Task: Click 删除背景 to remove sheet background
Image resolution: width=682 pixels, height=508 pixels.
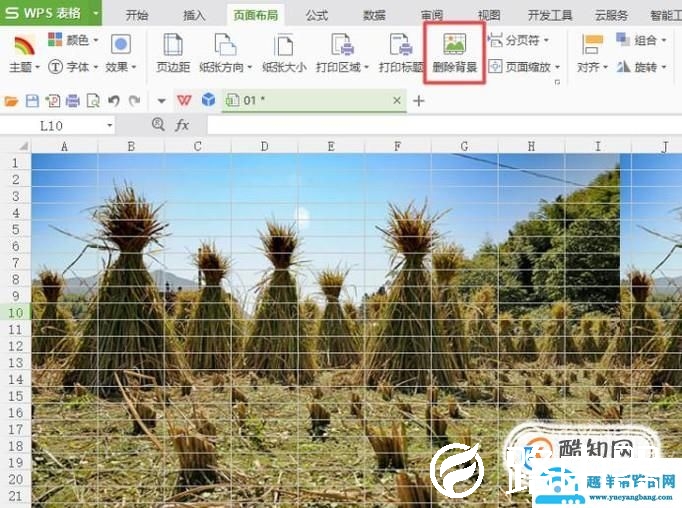Action: (455, 53)
